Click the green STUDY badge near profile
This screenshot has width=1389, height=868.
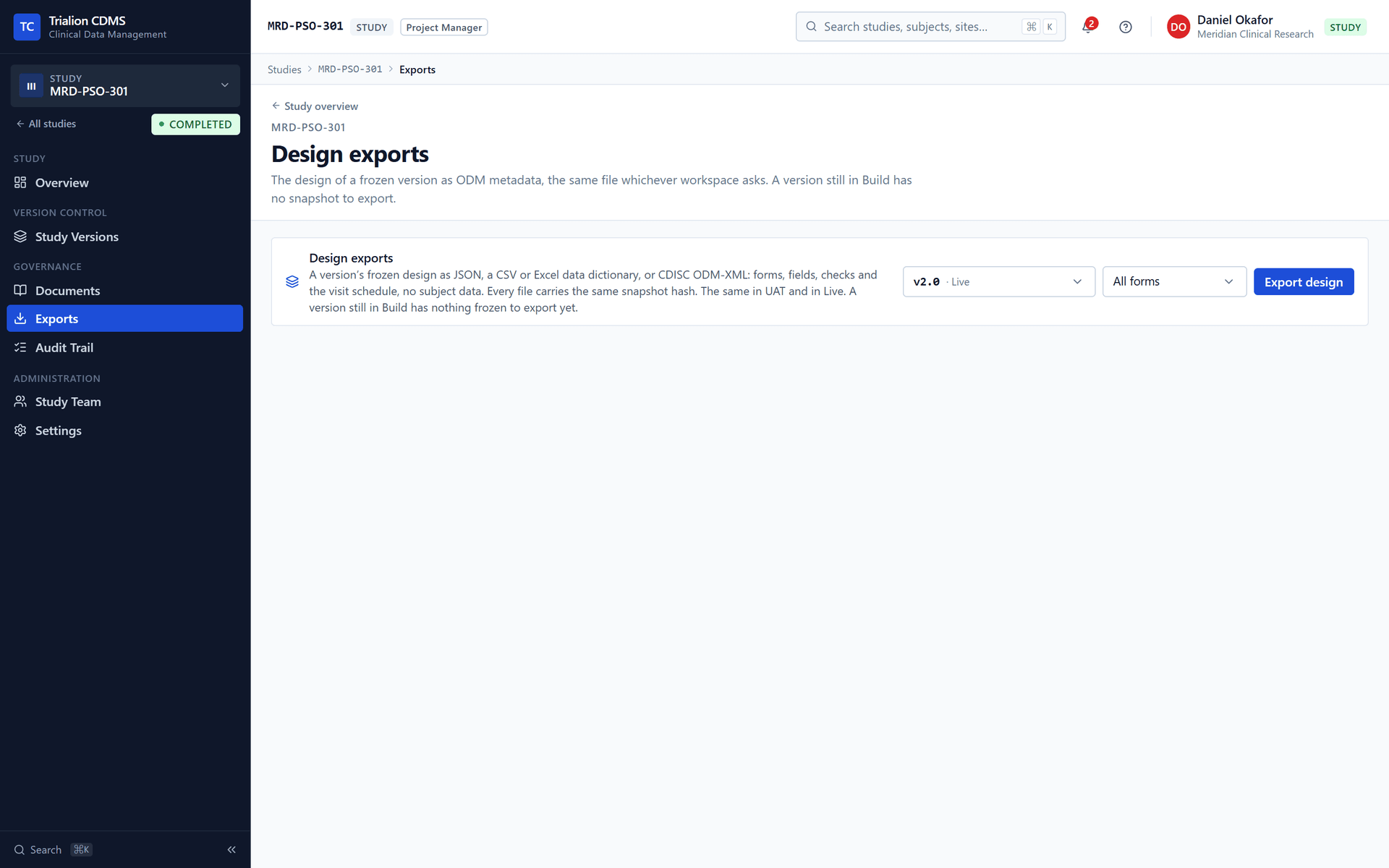click(1345, 27)
